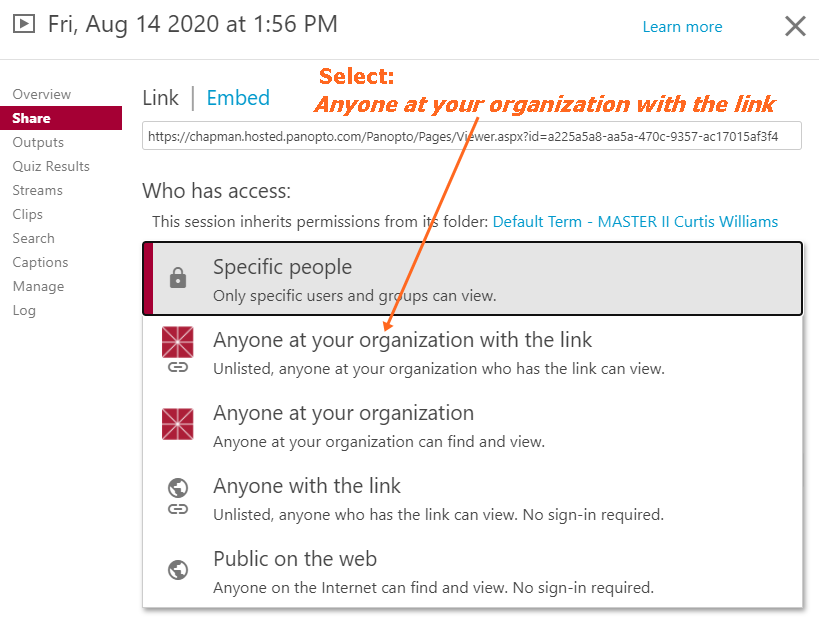
Task: Navigate to Streams in the sidebar
Action: 38,190
